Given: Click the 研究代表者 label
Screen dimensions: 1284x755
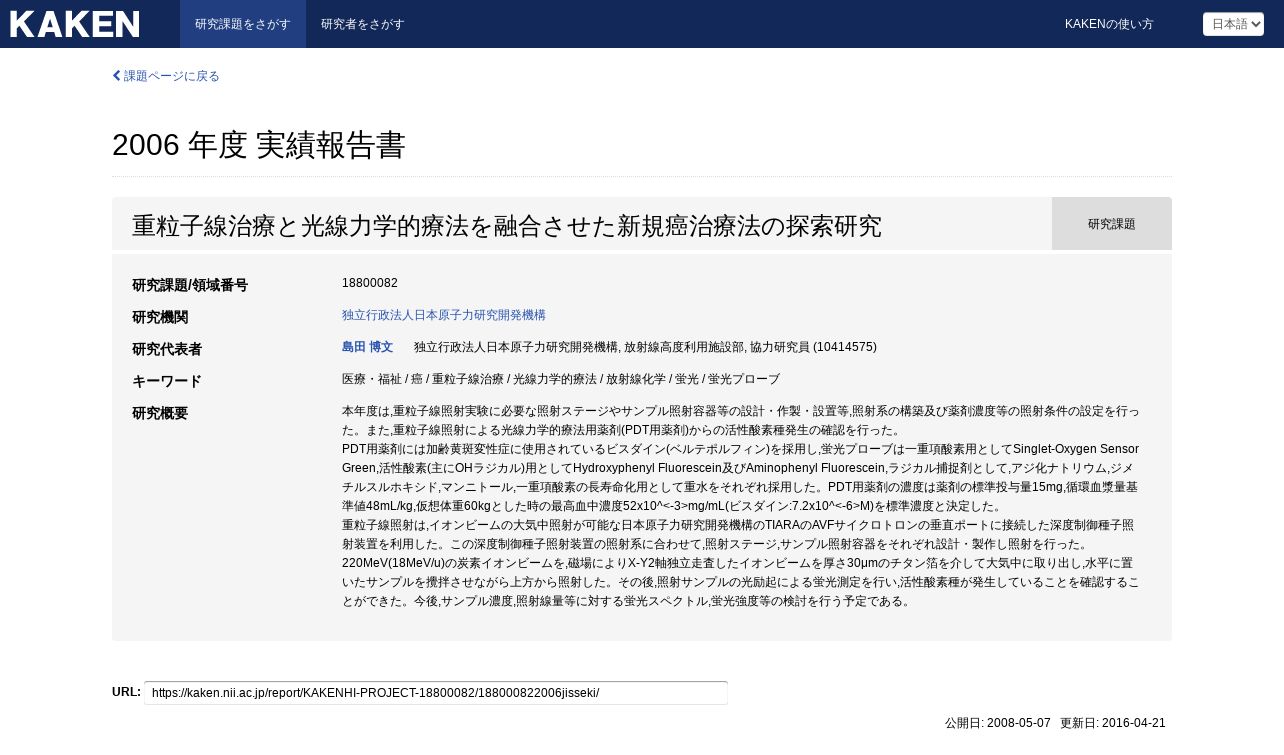Looking at the screenshot, I should 167,349.
